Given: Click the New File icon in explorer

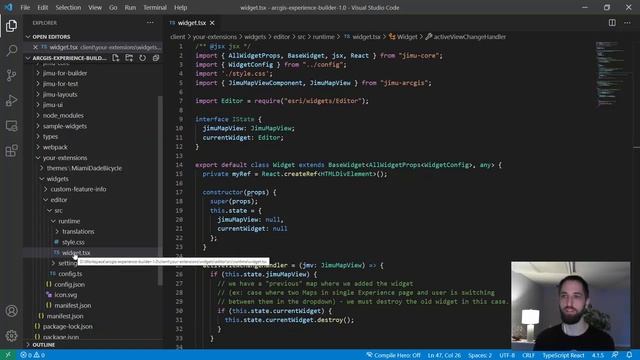Looking at the screenshot, I should click(x=116, y=58).
